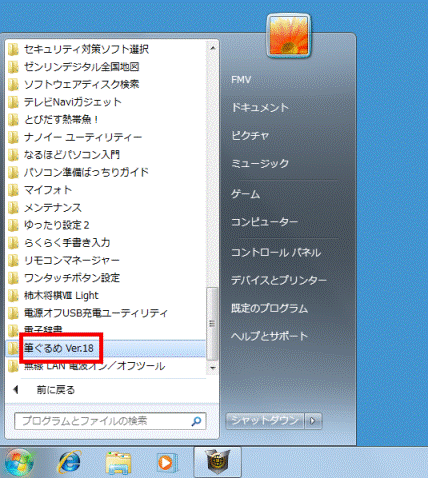Click the program list scroll up arrow

coord(212,48)
